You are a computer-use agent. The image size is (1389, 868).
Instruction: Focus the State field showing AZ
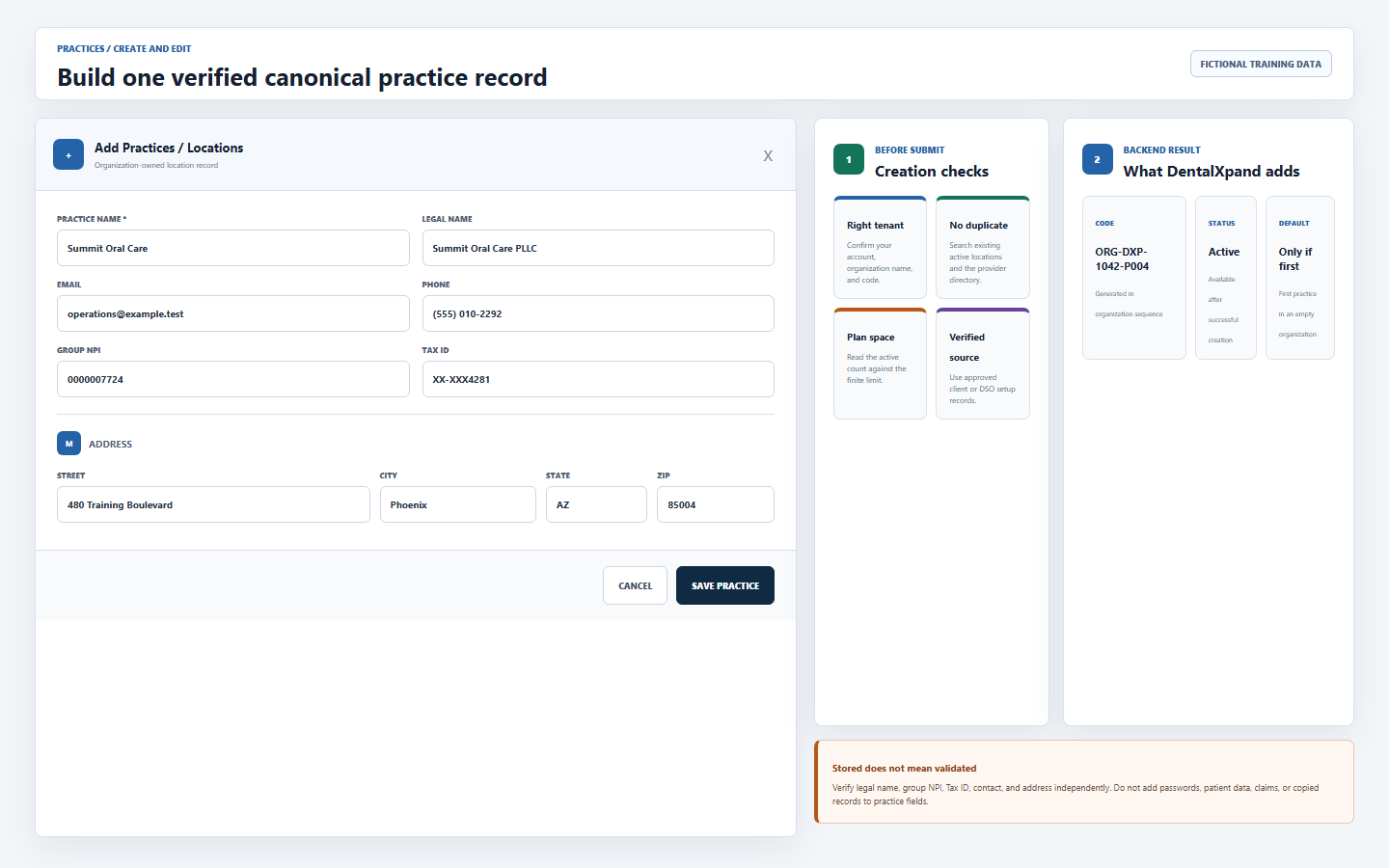click(596, 504)
